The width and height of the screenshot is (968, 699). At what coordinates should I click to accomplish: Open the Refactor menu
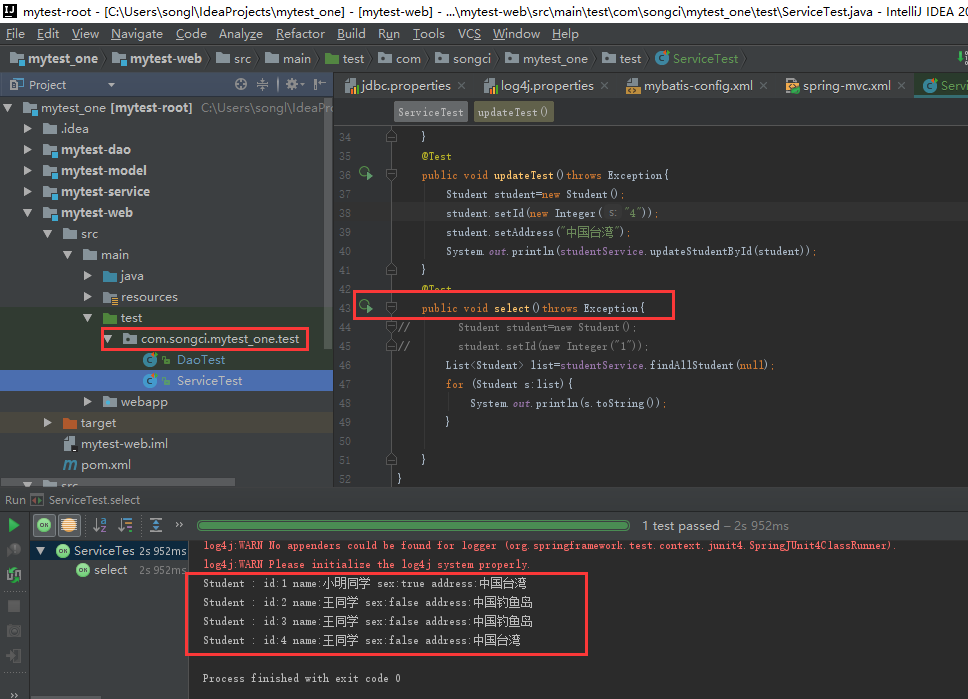300,34
